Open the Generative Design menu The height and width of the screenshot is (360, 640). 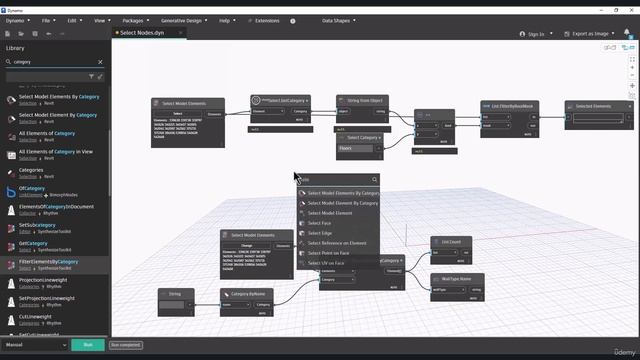[x=184, y=20]
